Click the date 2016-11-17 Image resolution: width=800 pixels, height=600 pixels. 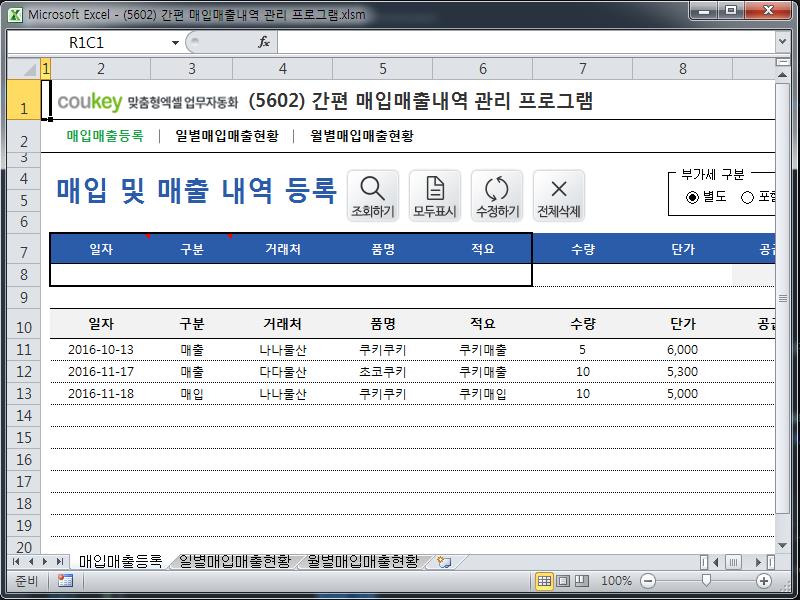pyautogui.click(x=101, y=372)
